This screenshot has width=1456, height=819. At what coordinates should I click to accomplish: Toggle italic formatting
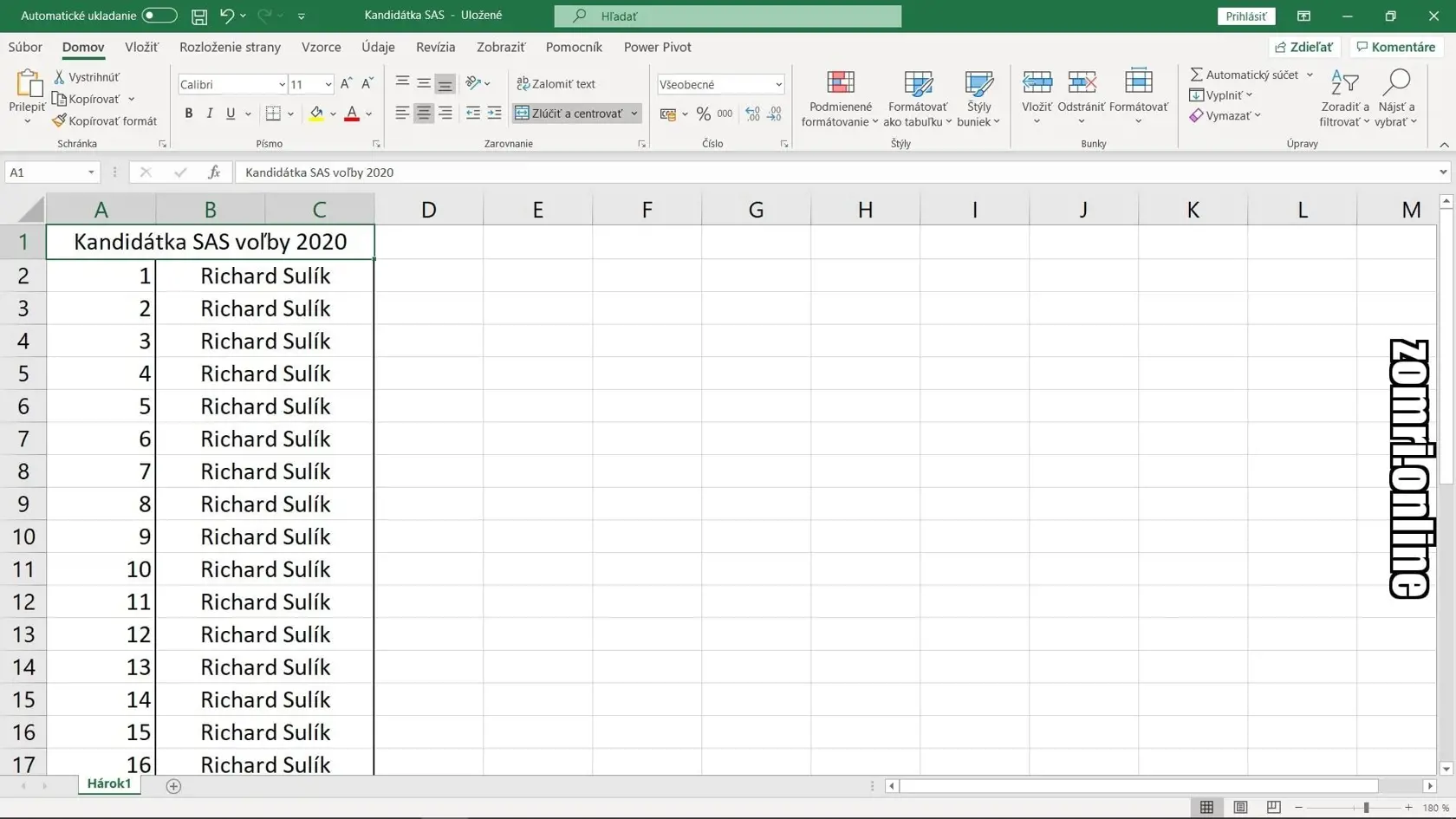click(x=210, y=114)
